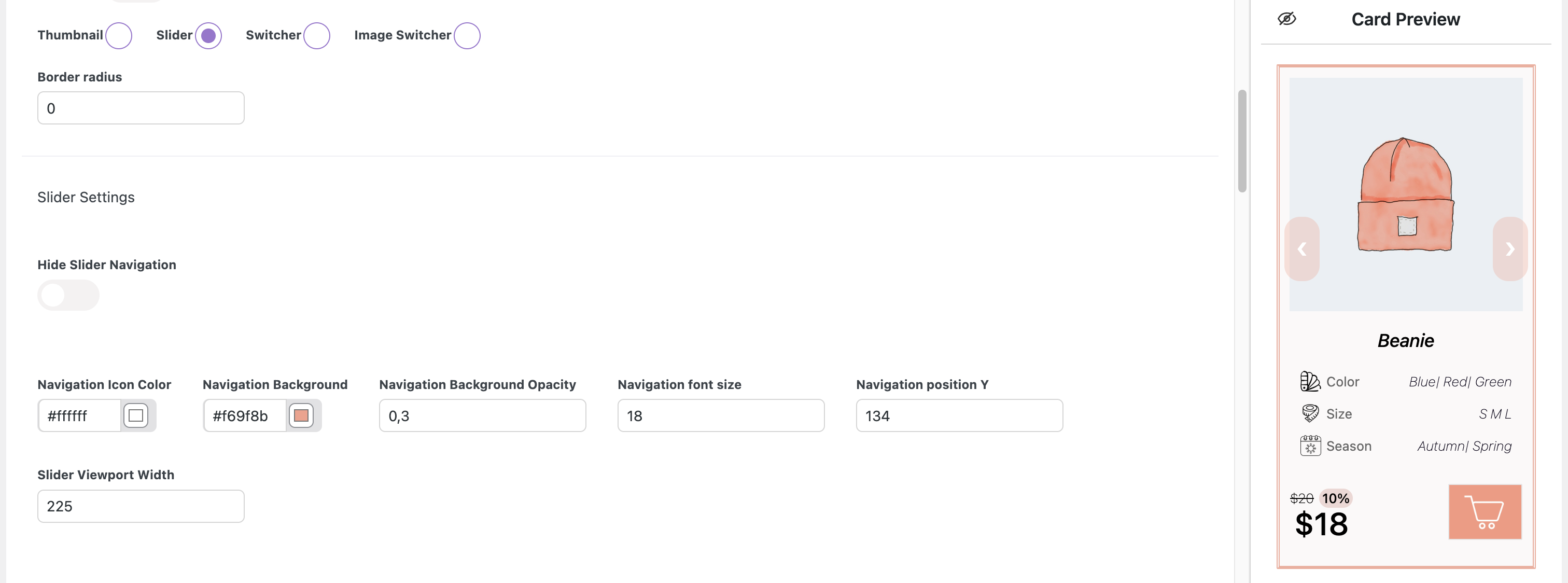Open the Navigation Icon Color swatch
This screenshot has width=1568, height=583.
[136, 415]
